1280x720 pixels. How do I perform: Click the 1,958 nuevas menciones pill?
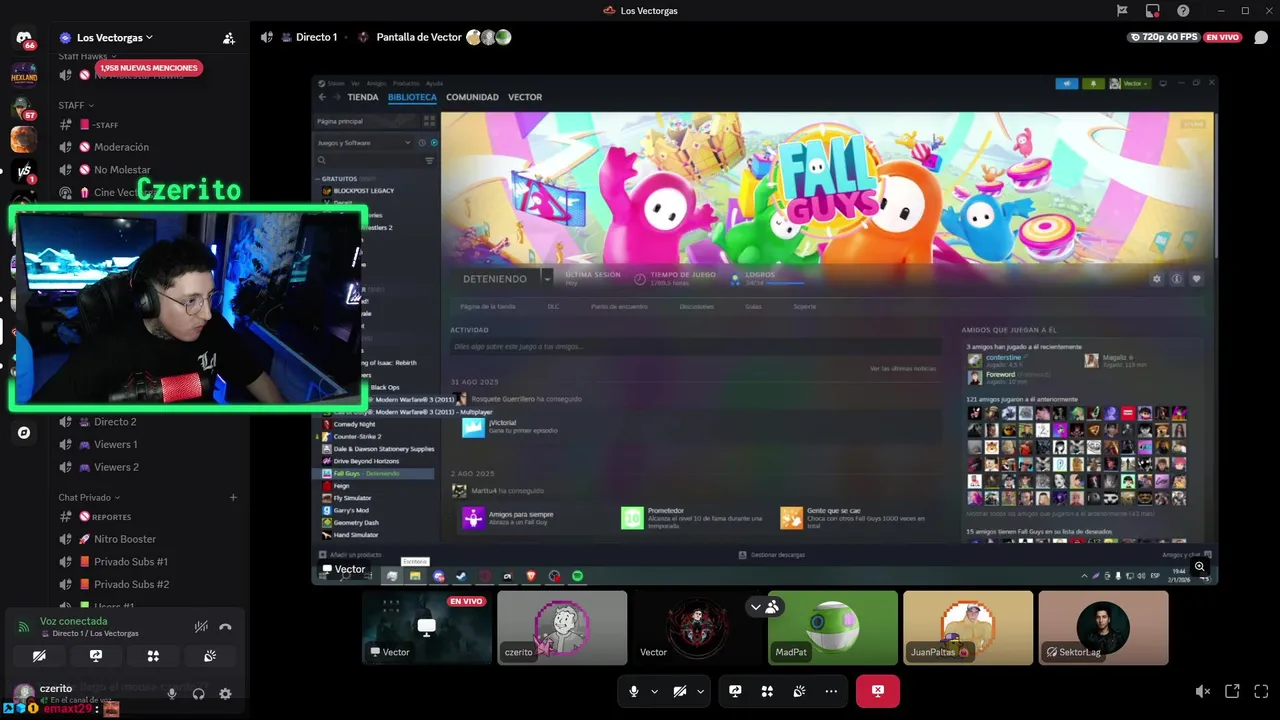149,68
